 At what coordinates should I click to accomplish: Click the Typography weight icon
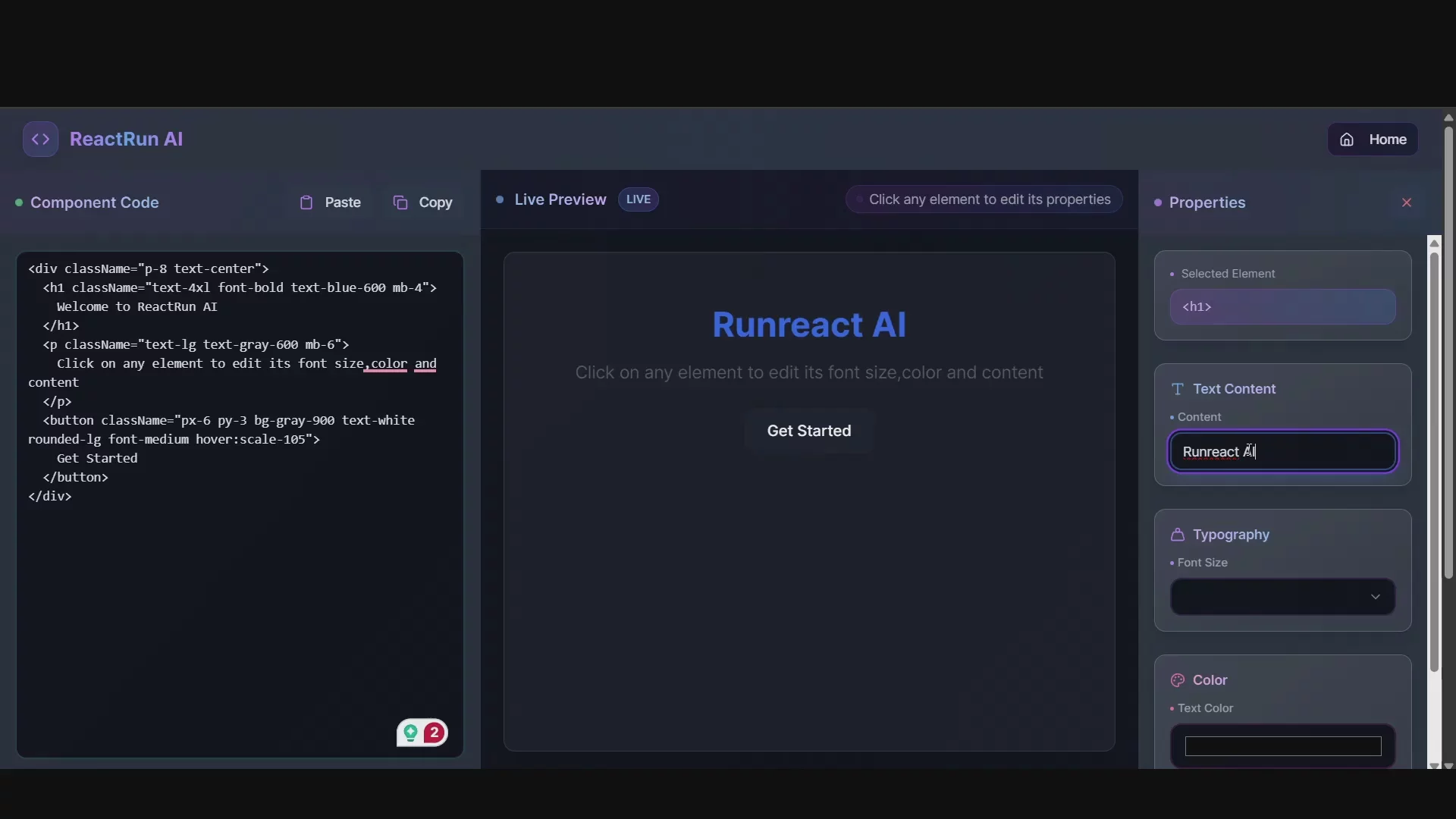[x=1178, y=535]
